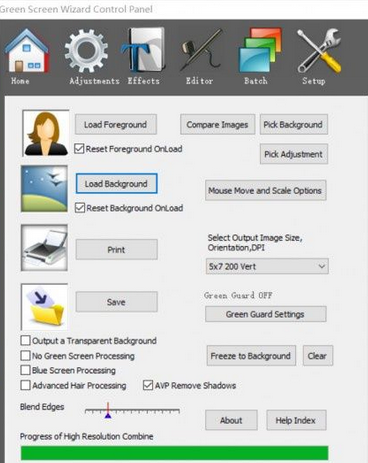Click the background landscape thumbnail
The image size is (368, 463).
pos(44,189)
